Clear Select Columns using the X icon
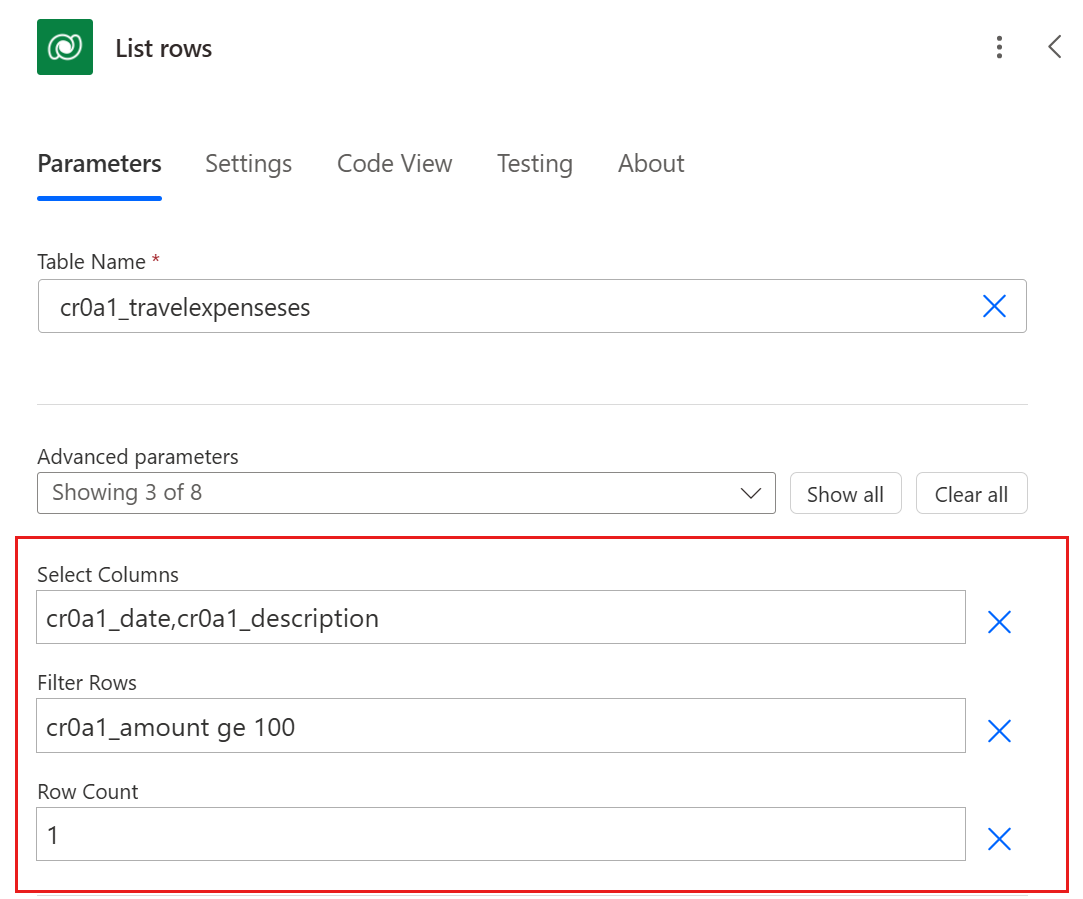 998,622
